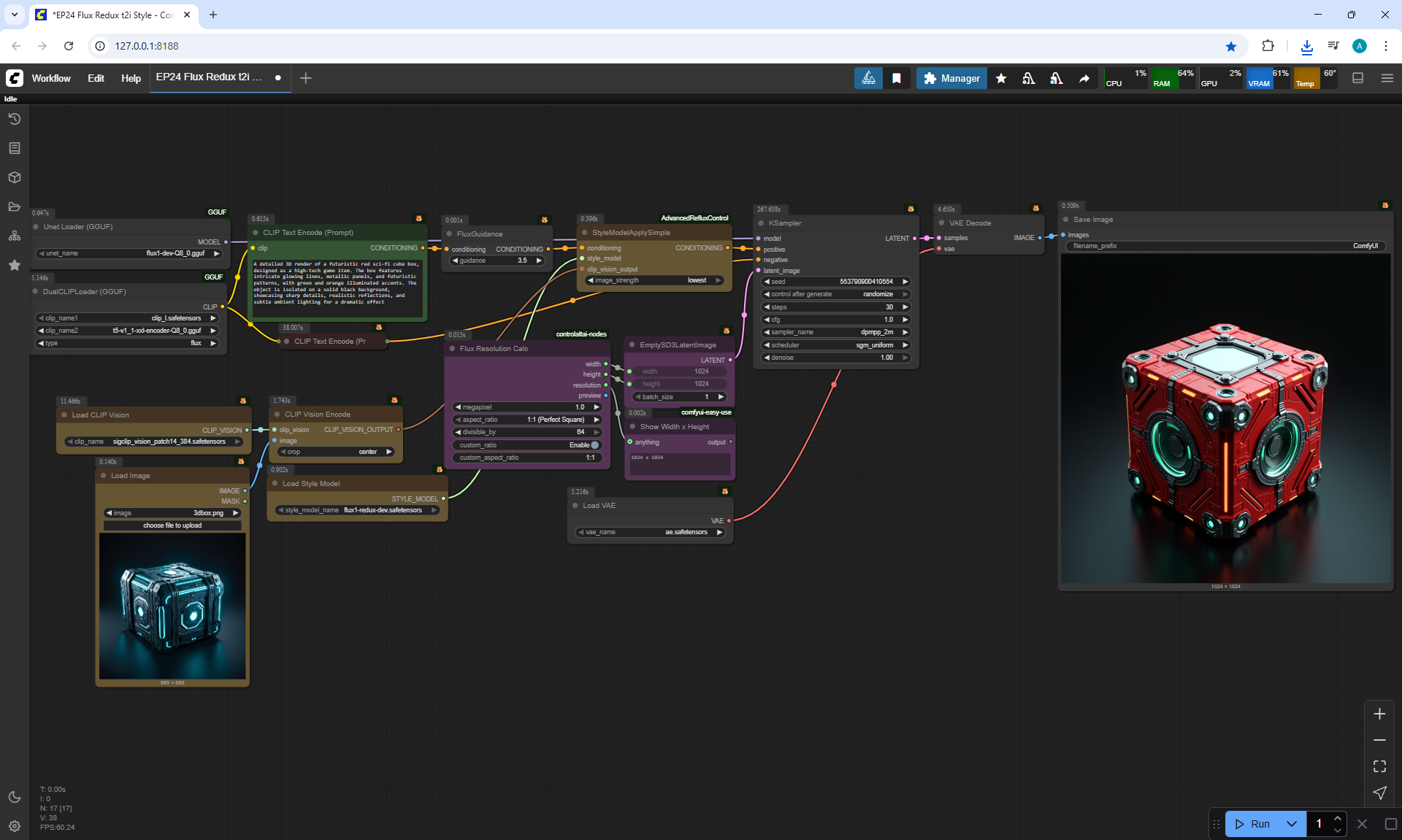The image size is (1402, 840).
Task: Toggle dark theme moon icon
Action: tap(14, 797)
